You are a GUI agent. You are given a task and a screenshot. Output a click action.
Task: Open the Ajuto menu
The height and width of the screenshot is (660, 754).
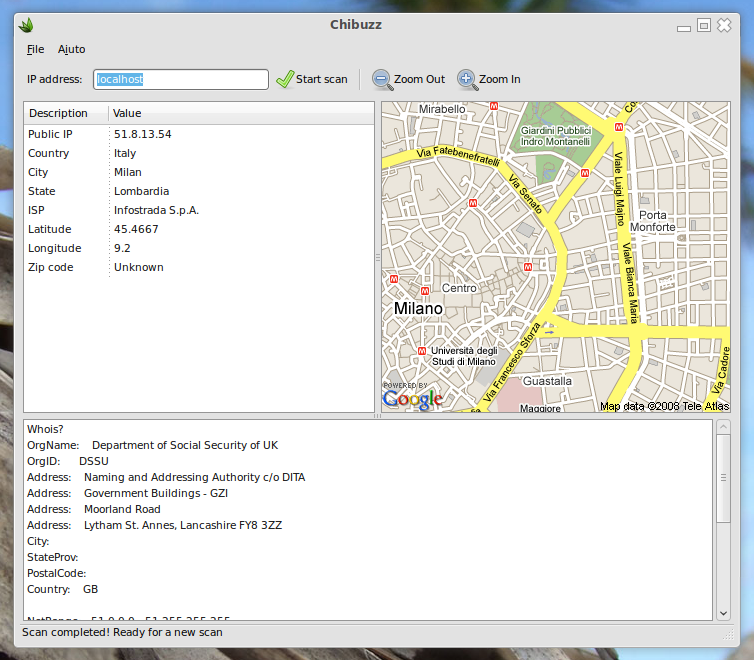coord(71,49)
